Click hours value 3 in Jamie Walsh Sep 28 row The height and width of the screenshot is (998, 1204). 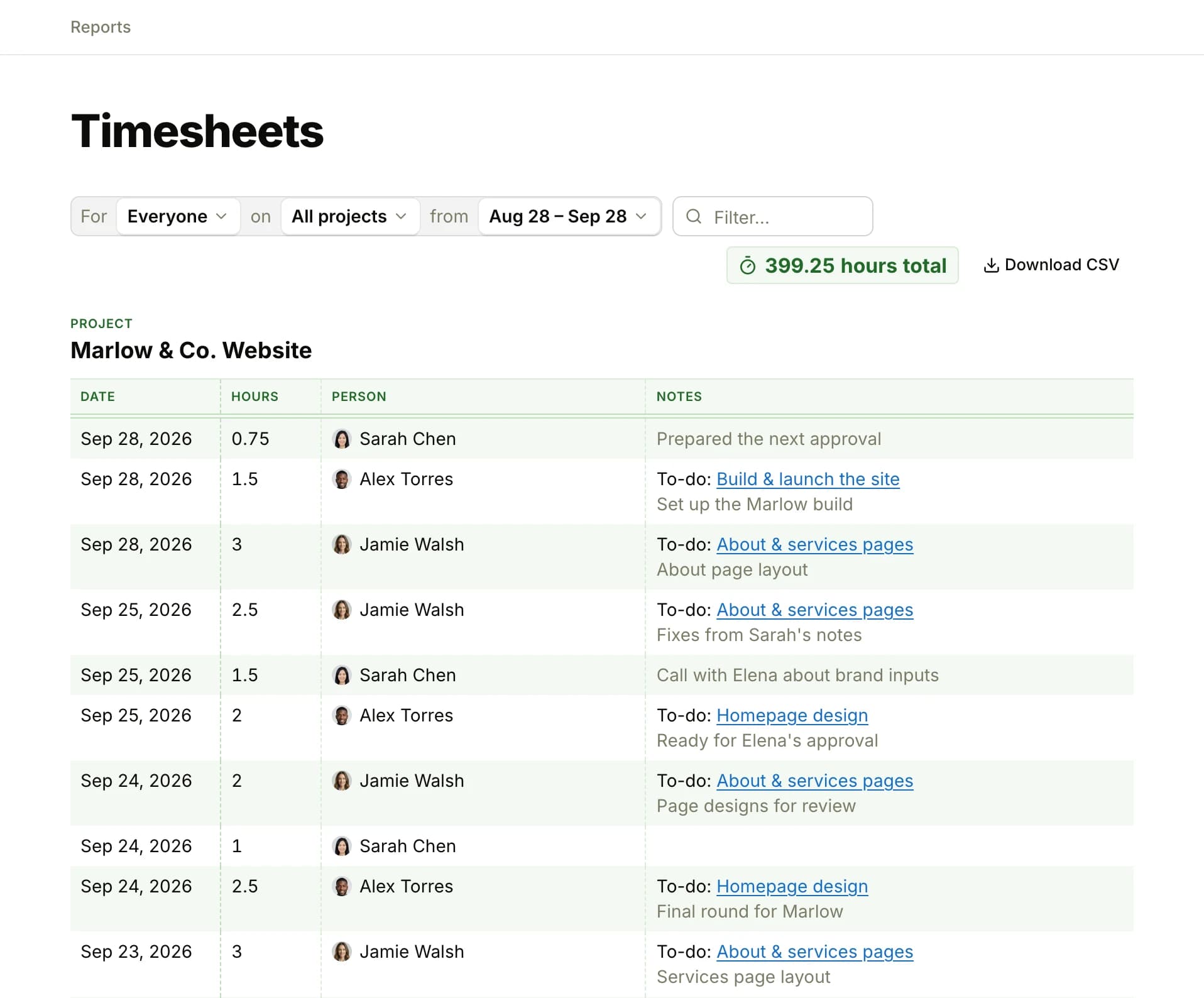click(x=237, y=544)
